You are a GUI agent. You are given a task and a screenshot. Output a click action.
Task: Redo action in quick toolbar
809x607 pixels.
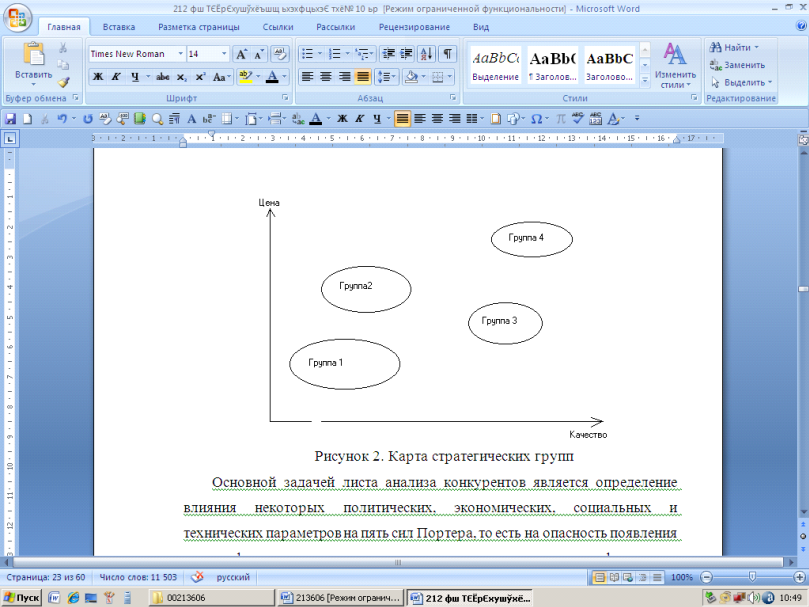[x=88, y=119]
